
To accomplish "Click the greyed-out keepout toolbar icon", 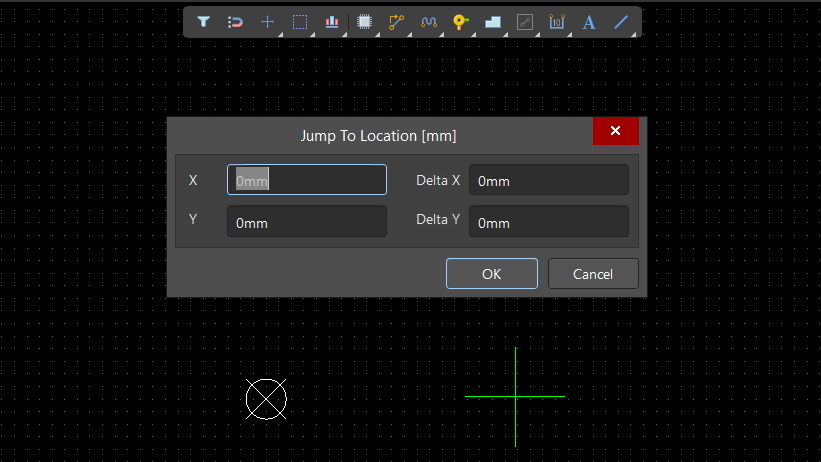I will click(524, 21).
